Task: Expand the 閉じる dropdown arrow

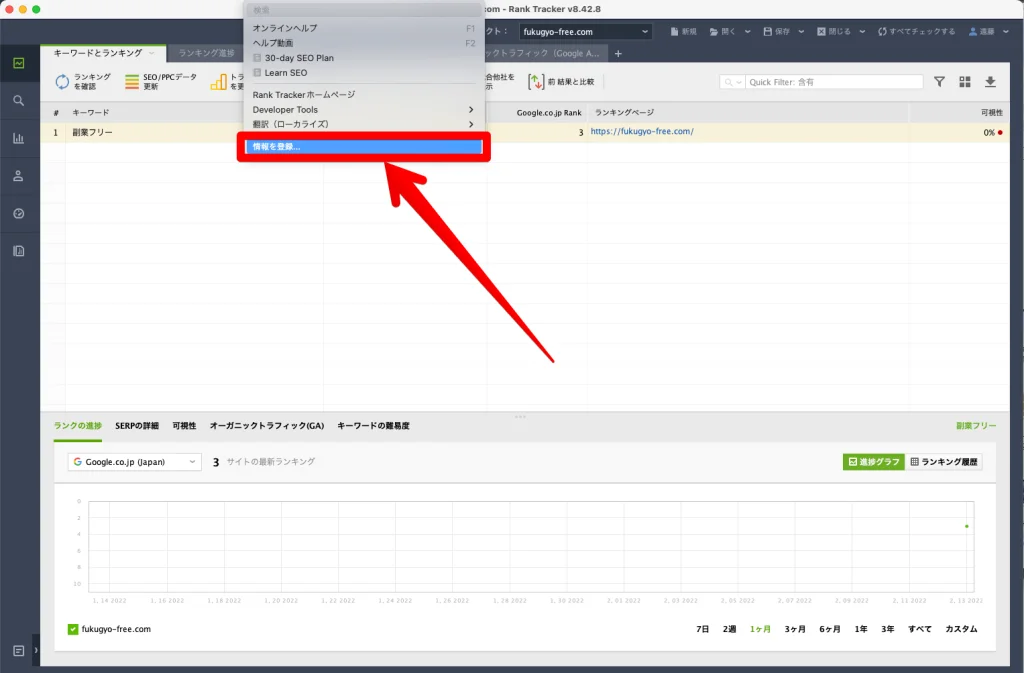Action: tap(862, 31)
